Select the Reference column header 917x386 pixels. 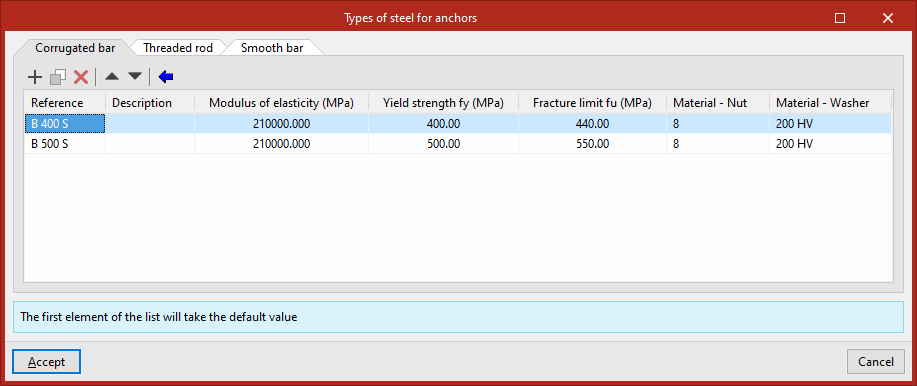[x=64, y=103]
